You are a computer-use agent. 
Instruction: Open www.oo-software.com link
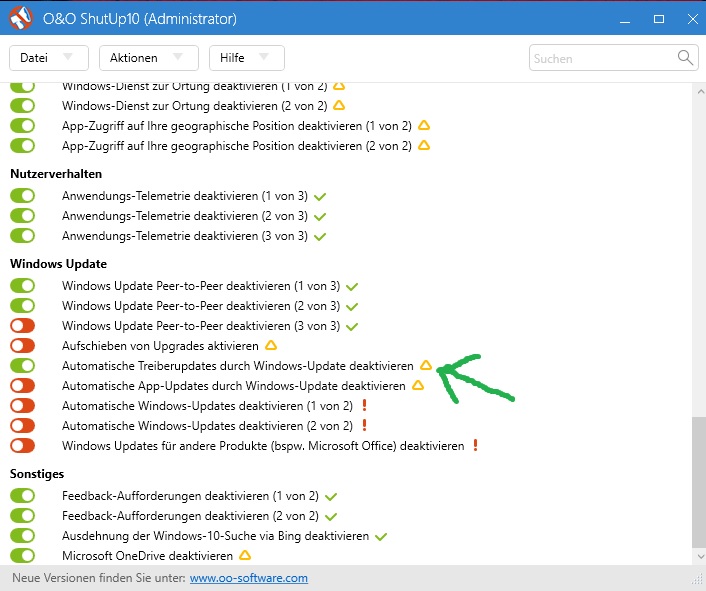[249, 578]
